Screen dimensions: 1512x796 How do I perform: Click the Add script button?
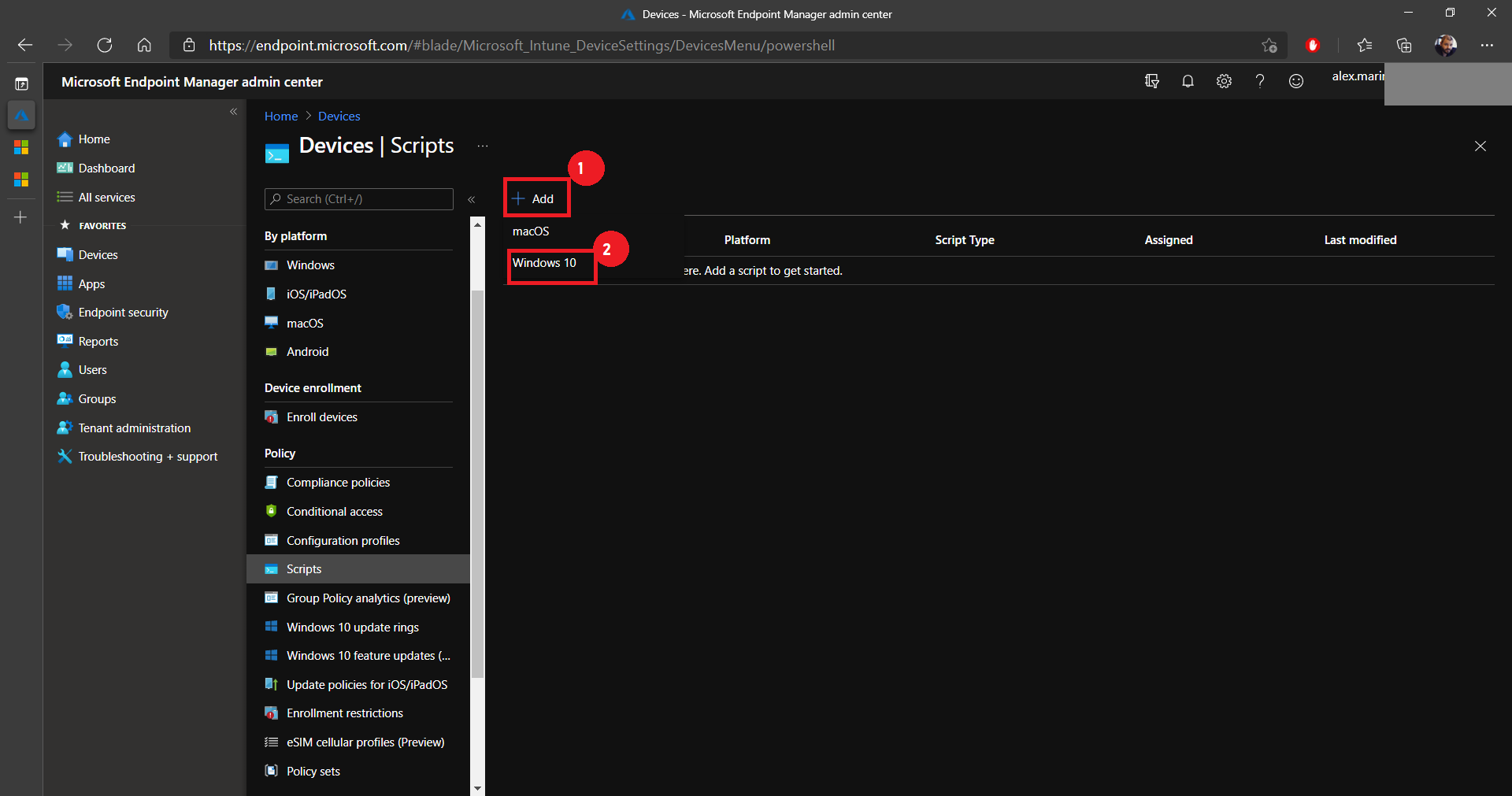pos(534,199)
